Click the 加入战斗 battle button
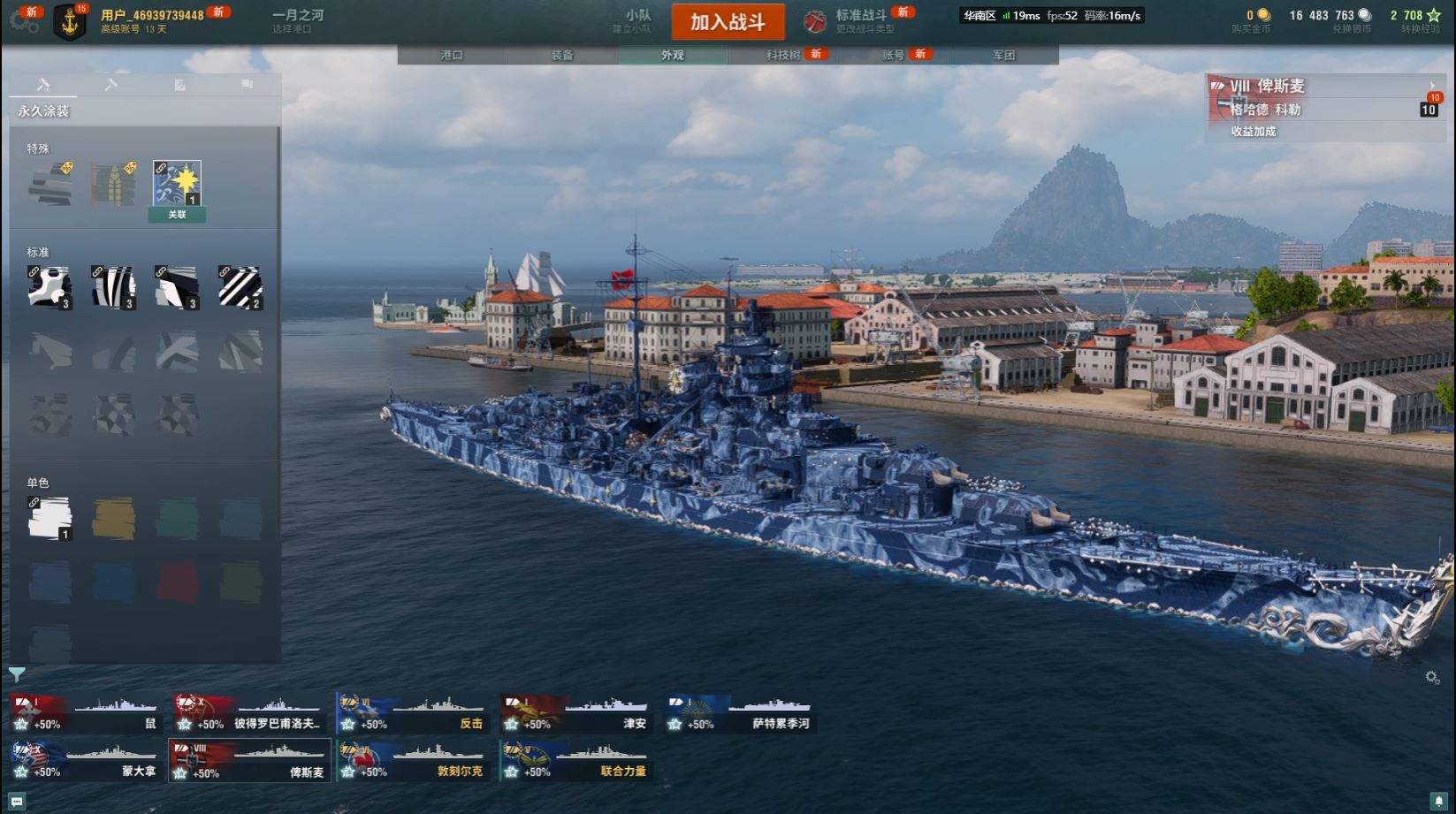 tap(728, 22)
